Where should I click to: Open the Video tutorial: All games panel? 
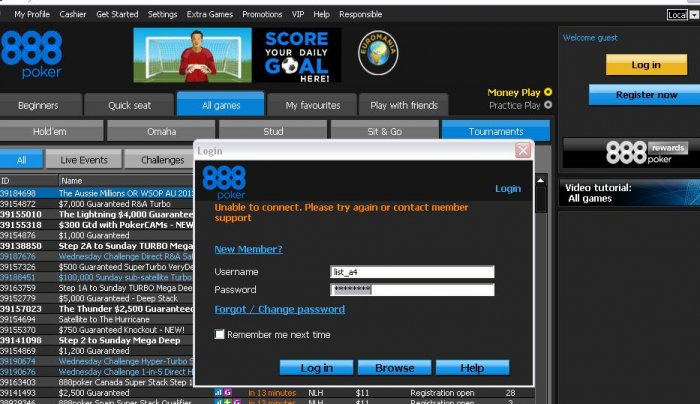pos(629,193)
